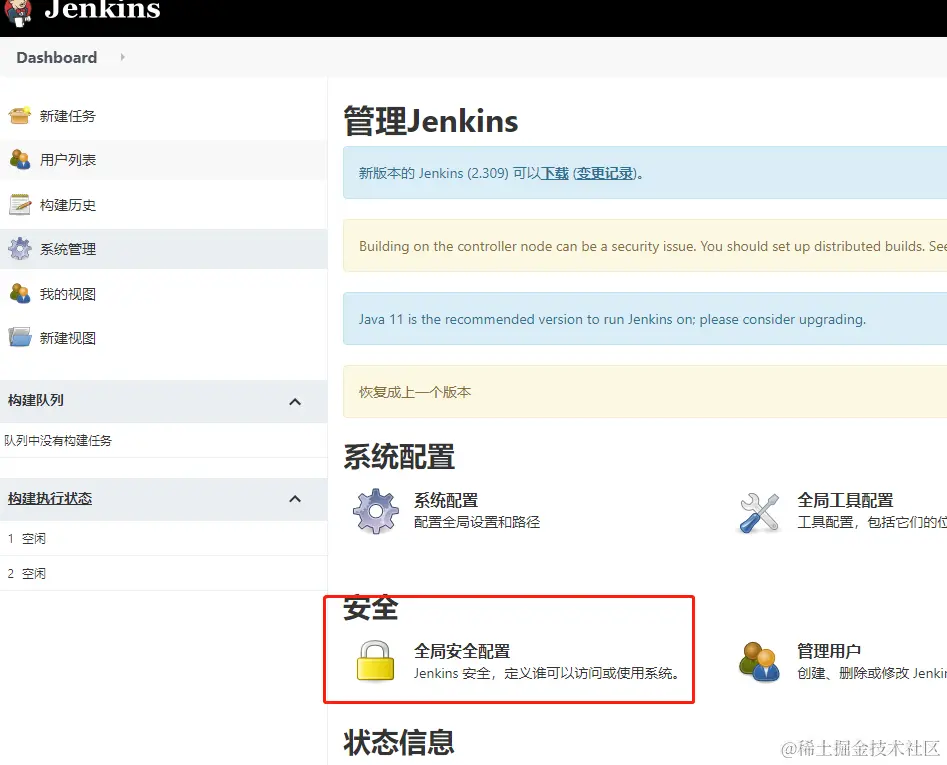The height and width of the screenshot is (765, 947).
Task: Open 系统配置 settings link
Action: click(446, 501)
